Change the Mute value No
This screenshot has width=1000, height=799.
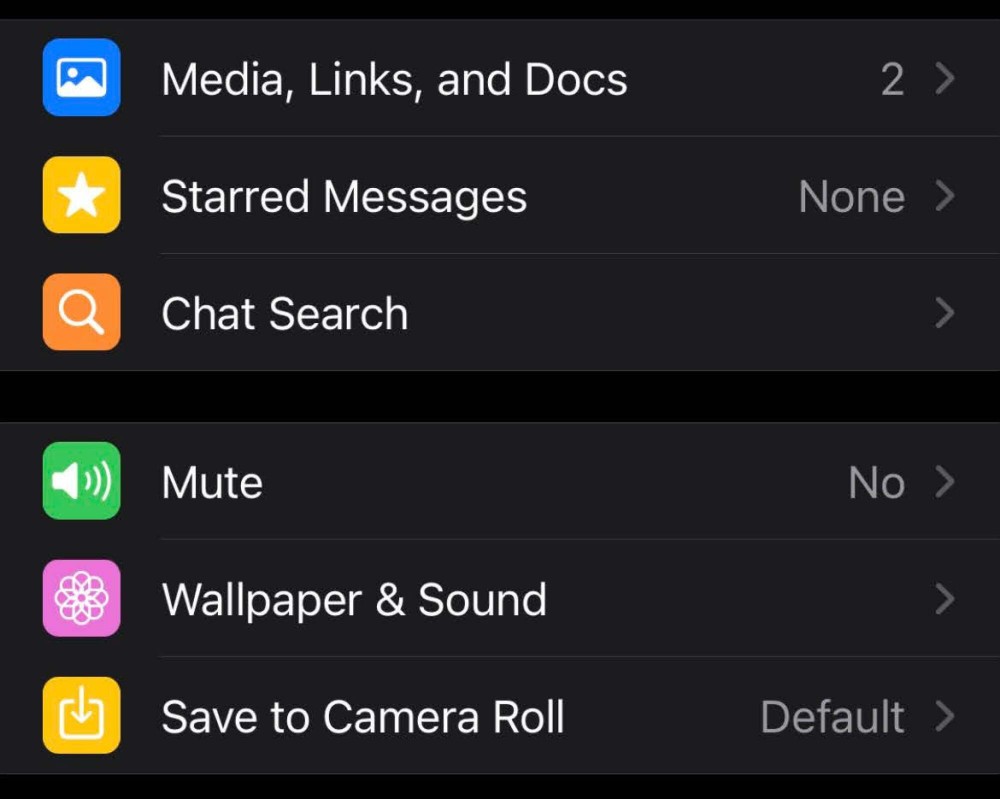click(877, 483)
